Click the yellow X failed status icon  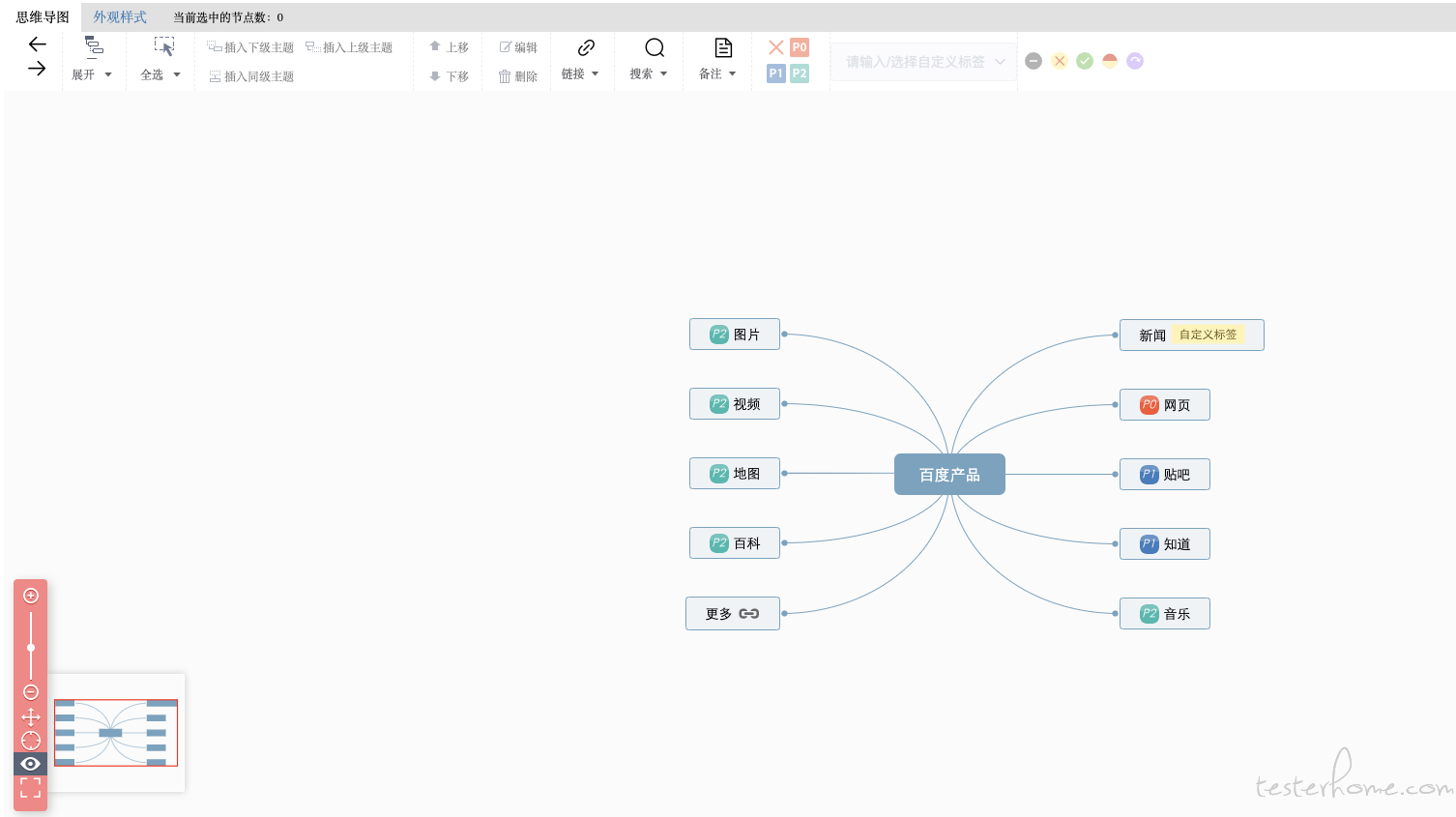(x=1060, y=61)
